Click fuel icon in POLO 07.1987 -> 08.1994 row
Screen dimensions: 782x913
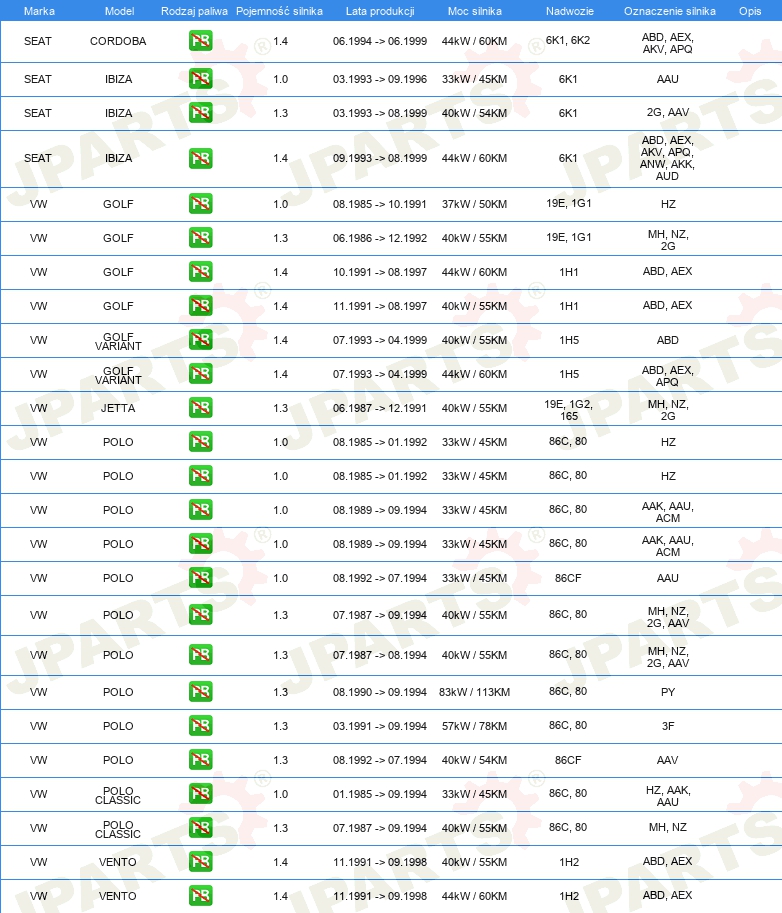pyautogui.click(x=200, y=654)
